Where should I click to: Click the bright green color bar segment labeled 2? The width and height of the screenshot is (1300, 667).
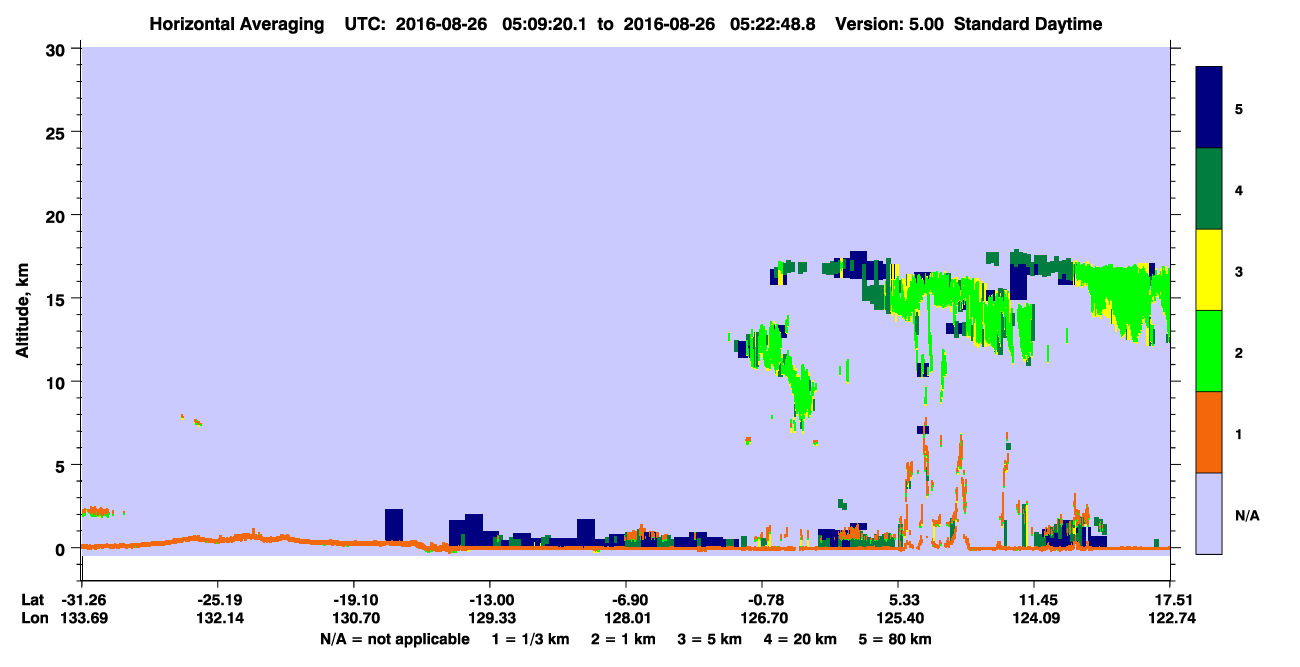click(x=1209, y=351)
